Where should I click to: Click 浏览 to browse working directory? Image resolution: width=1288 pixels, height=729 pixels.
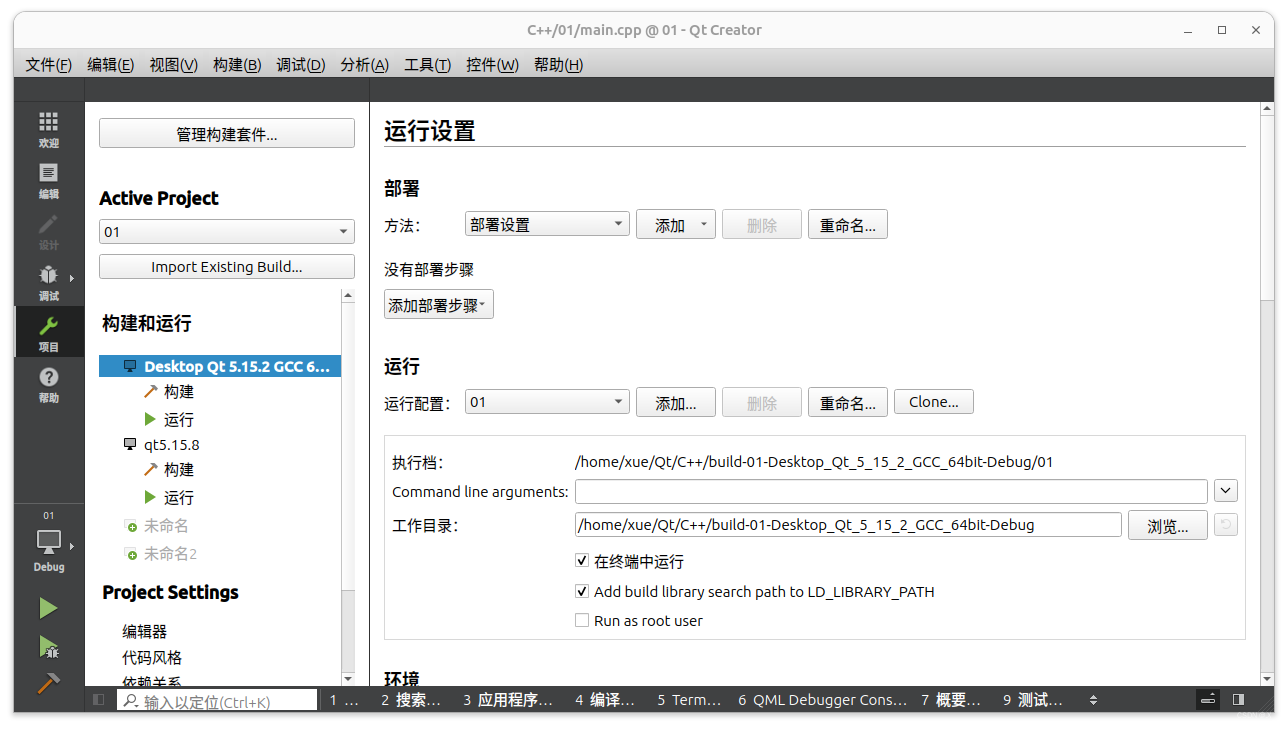(x=1168, y=526)
